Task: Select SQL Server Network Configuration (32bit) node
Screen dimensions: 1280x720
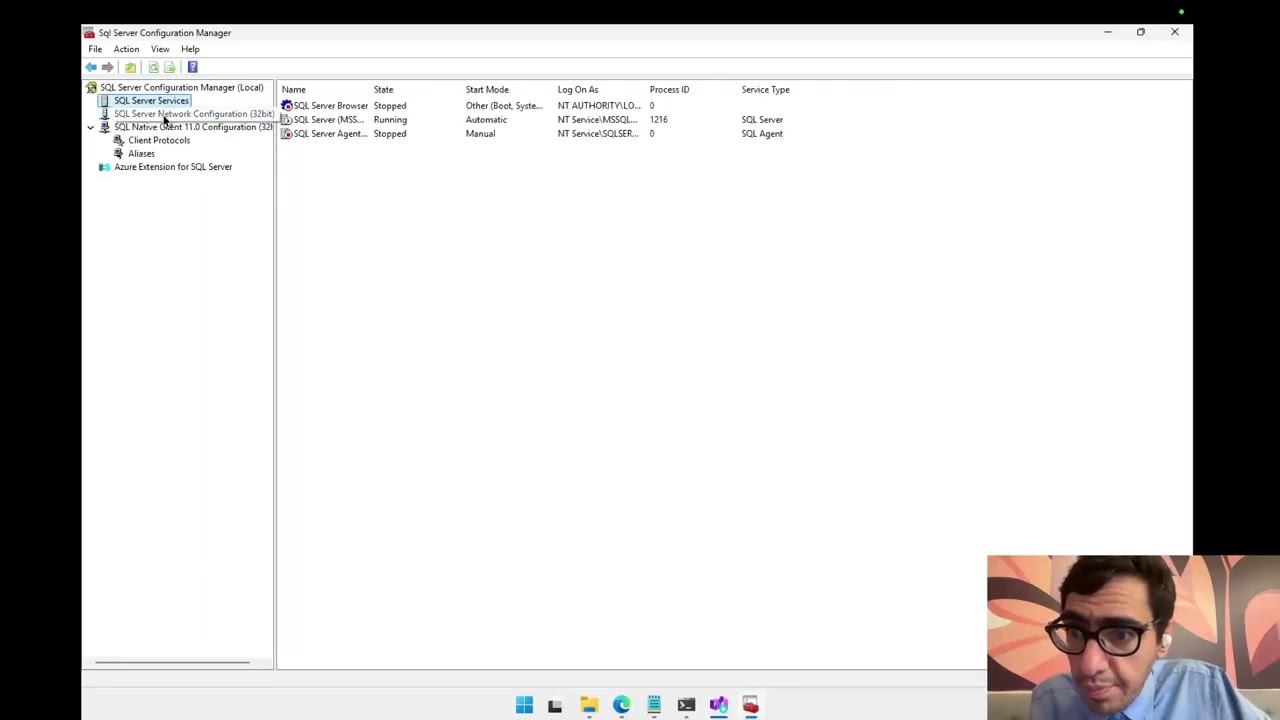Action: [x=193, y=114]
